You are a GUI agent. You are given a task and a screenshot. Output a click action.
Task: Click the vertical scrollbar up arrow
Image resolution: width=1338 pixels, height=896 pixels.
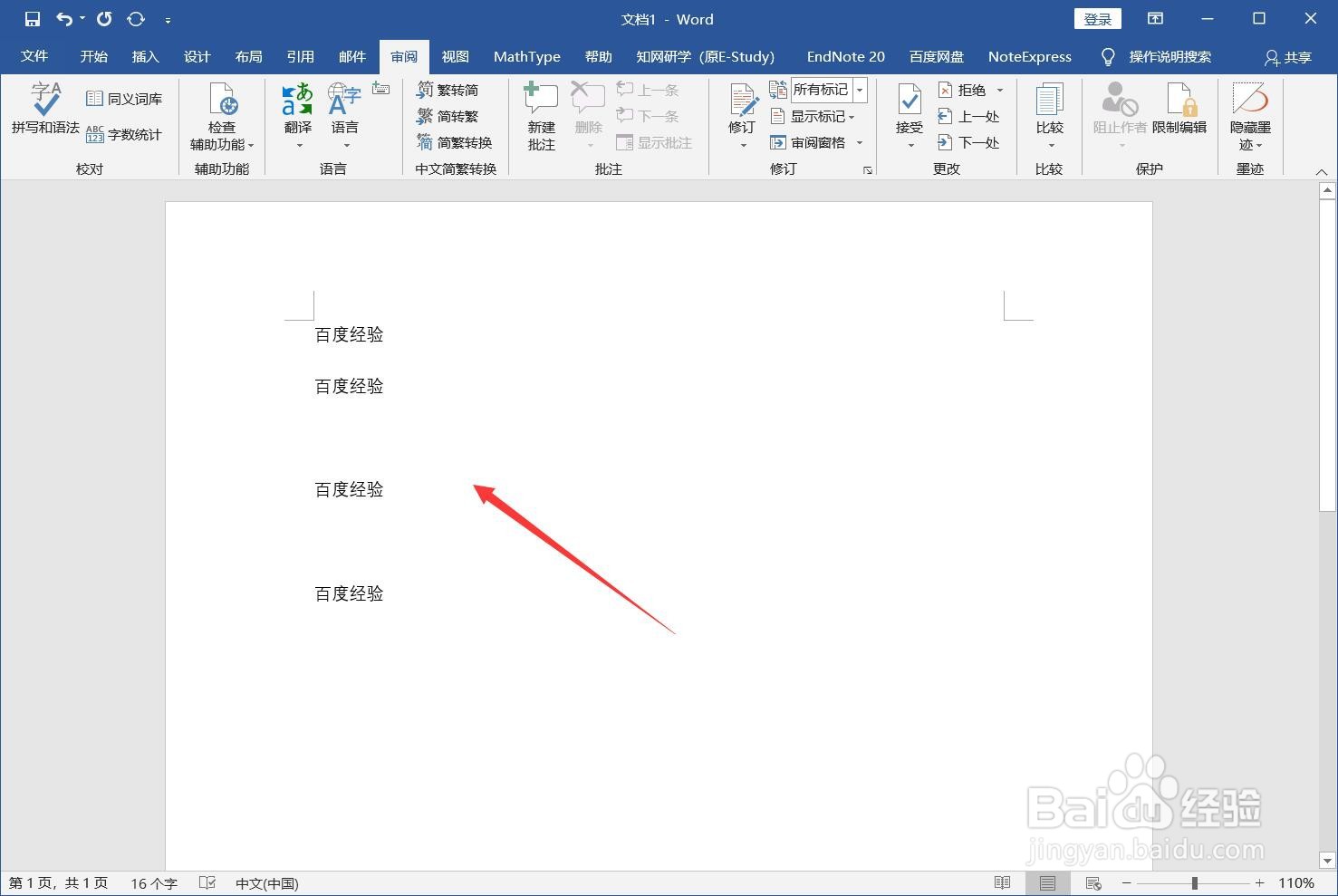1328,190
